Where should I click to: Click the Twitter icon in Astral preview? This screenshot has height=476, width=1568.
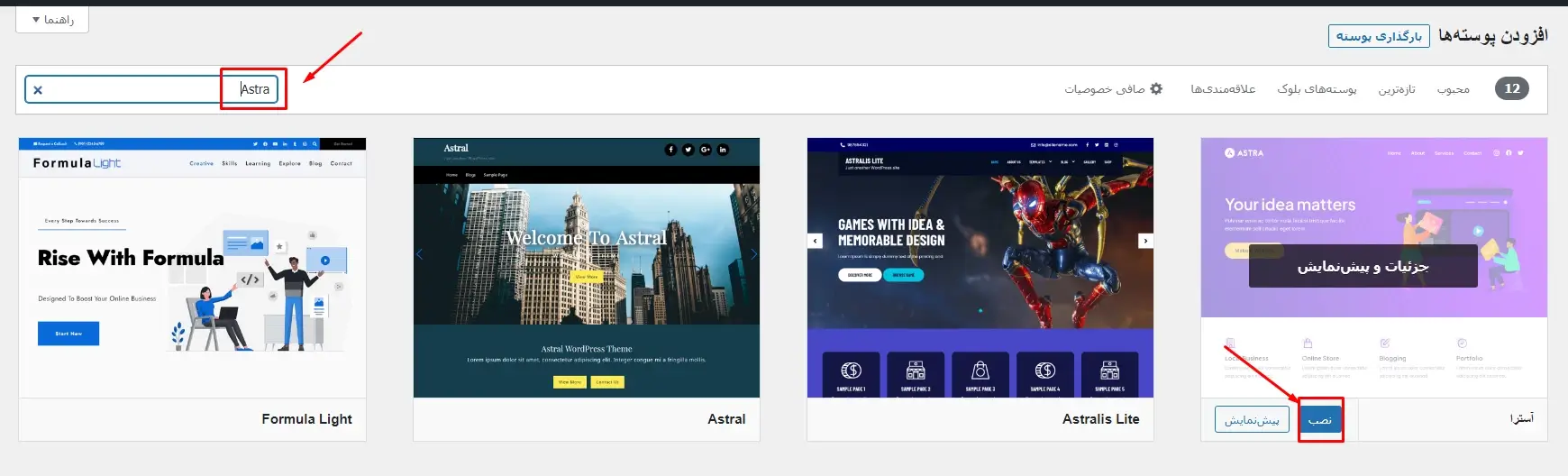tap(688, 150)
